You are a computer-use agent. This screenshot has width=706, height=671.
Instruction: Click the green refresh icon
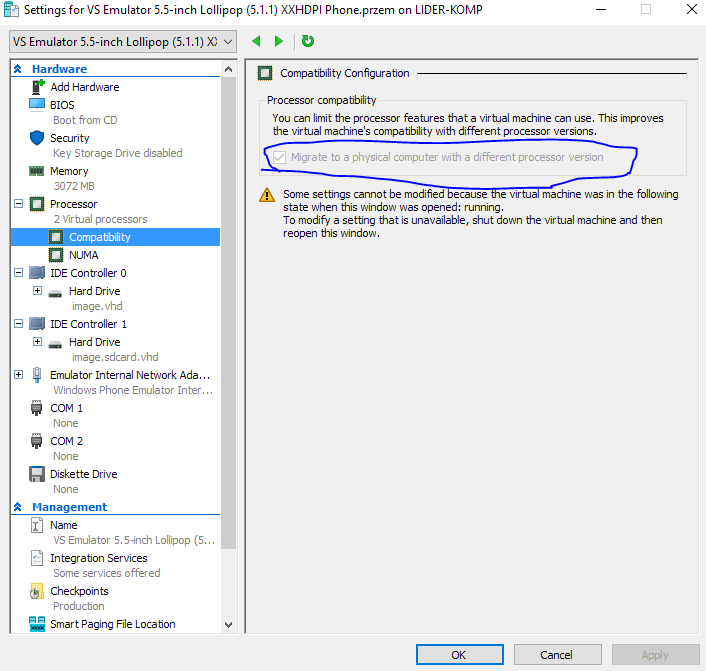click(x=308, y=41)
